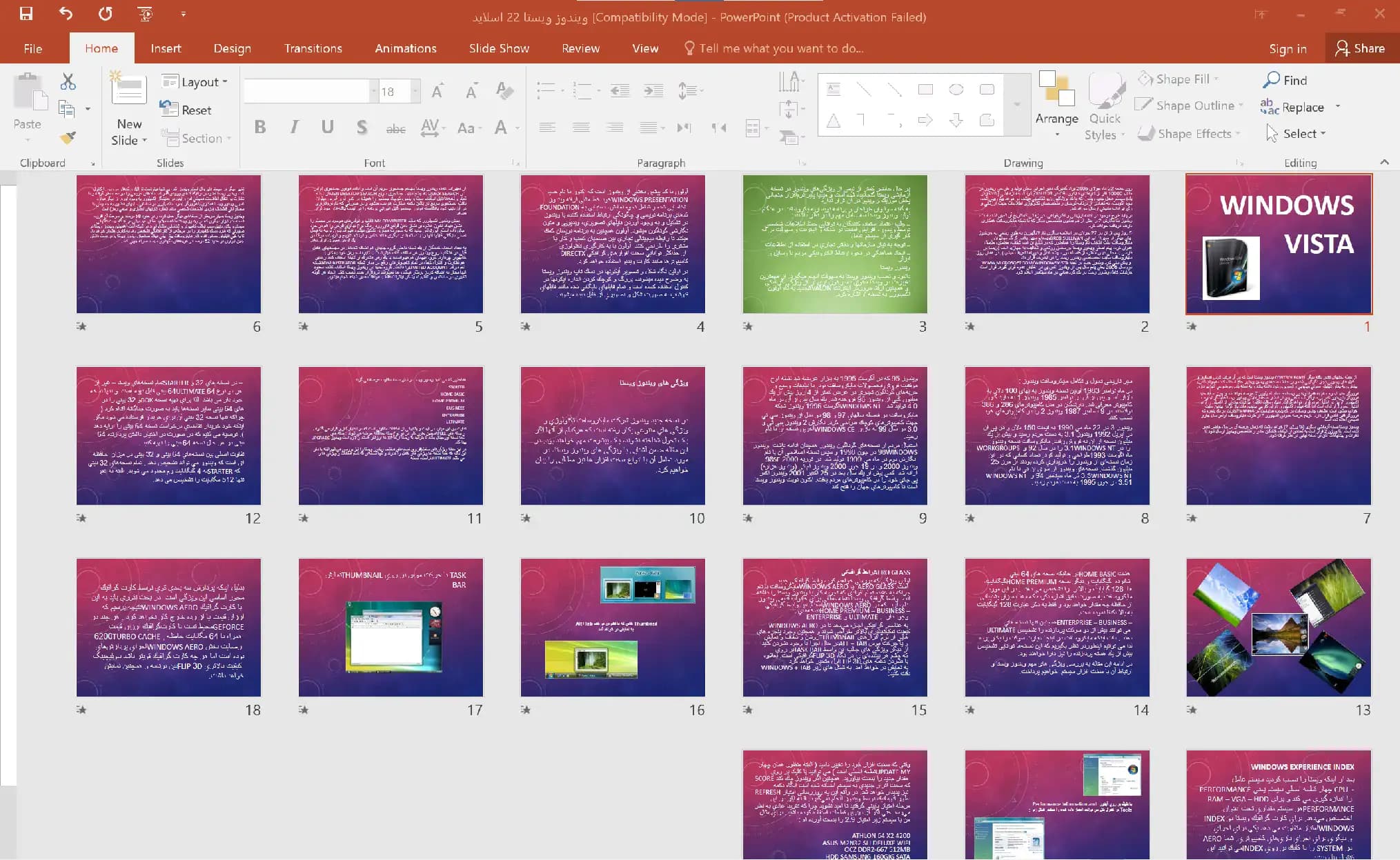Image resolution: width=1400 pixels, height=860 pixels.
Task: Toggle Bold formatting
Action: 260,127
